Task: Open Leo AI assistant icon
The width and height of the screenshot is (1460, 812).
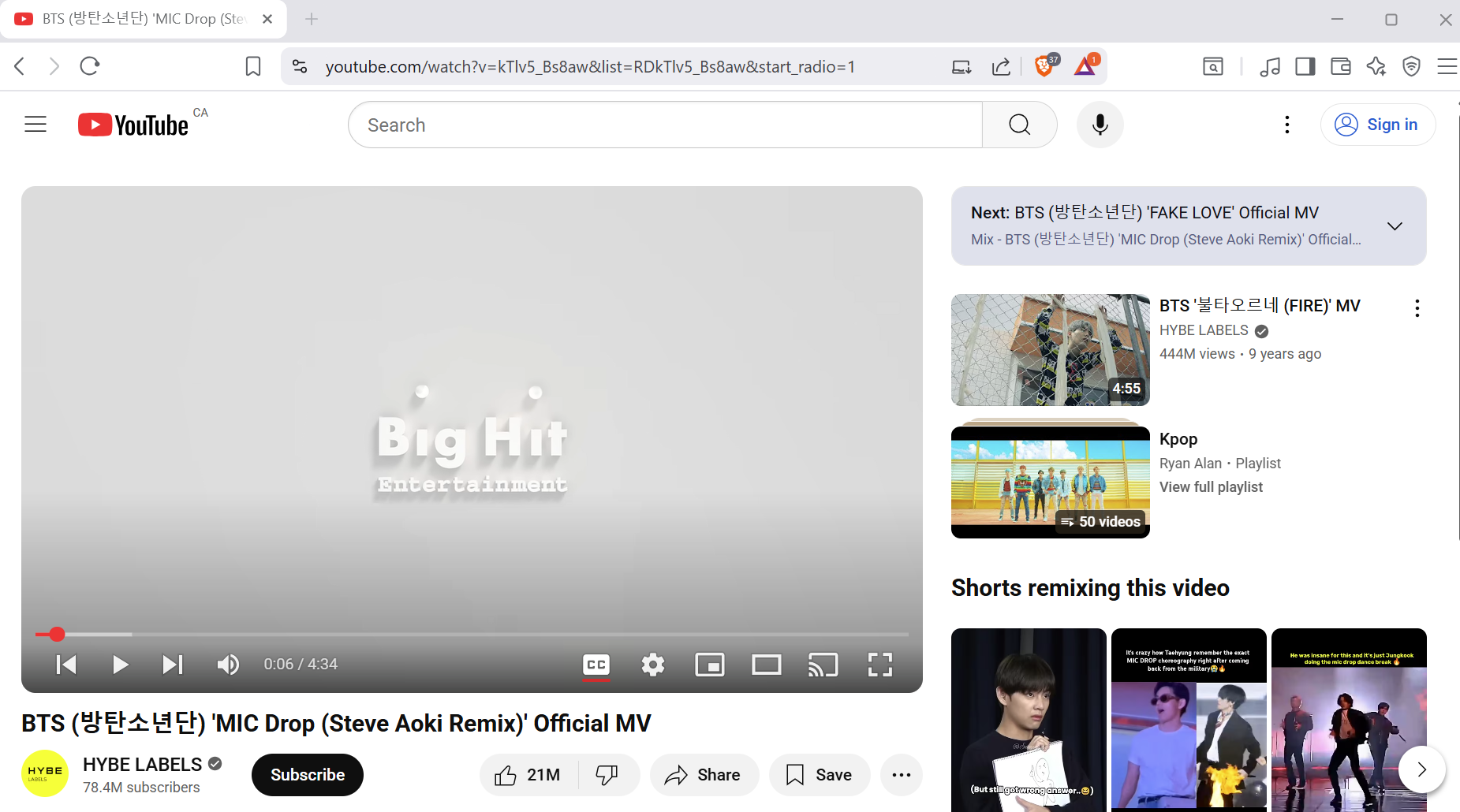Action: tap(1376, 66)
